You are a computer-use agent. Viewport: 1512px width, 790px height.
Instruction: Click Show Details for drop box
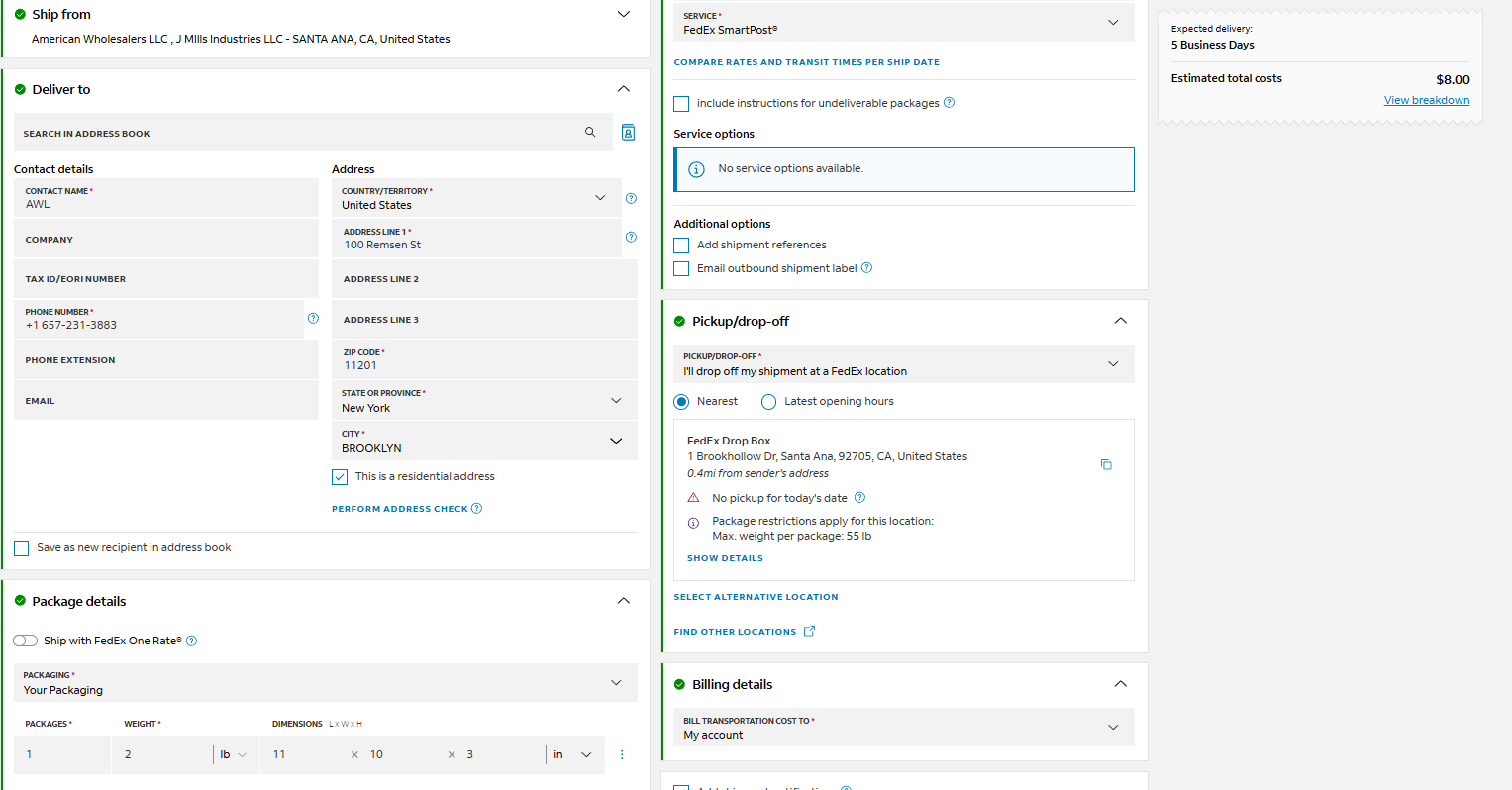click(x=725, y=558)
